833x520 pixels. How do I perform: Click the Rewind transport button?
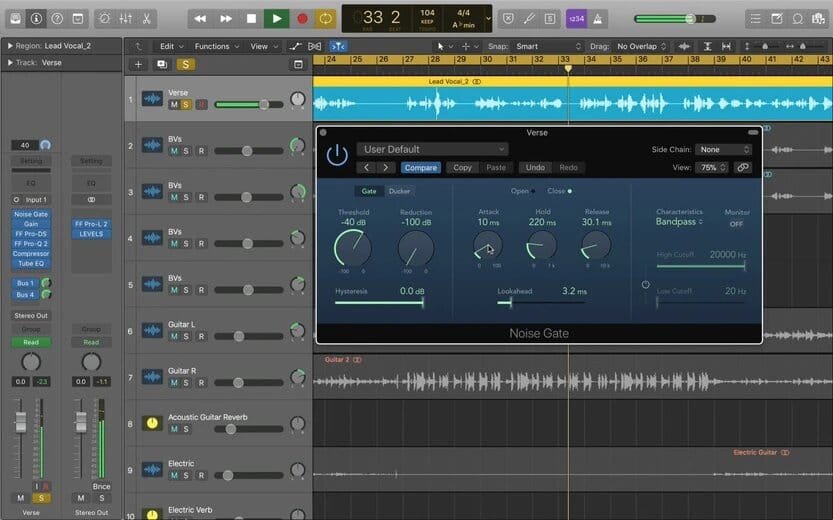click(200, 19)
